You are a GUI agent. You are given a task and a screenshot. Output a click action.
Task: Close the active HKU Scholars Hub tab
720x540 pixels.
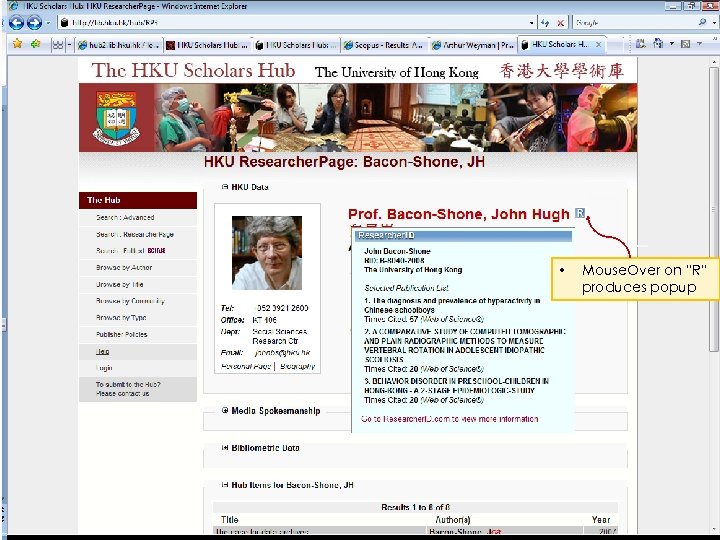click(598, 45)
